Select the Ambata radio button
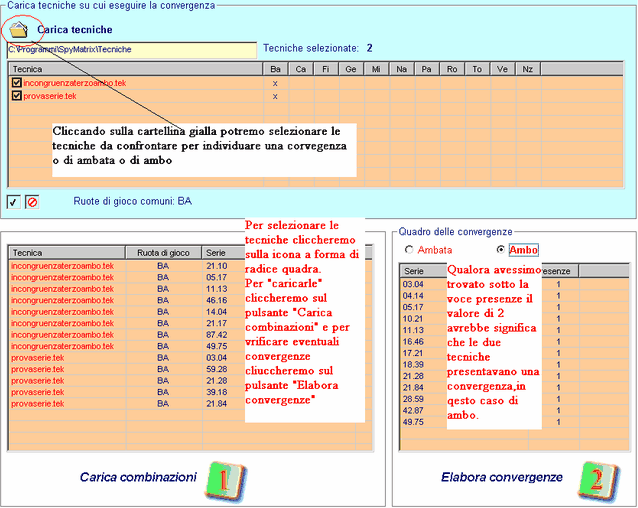Screen dimensions: 638x508 click(x=409, y=250)
